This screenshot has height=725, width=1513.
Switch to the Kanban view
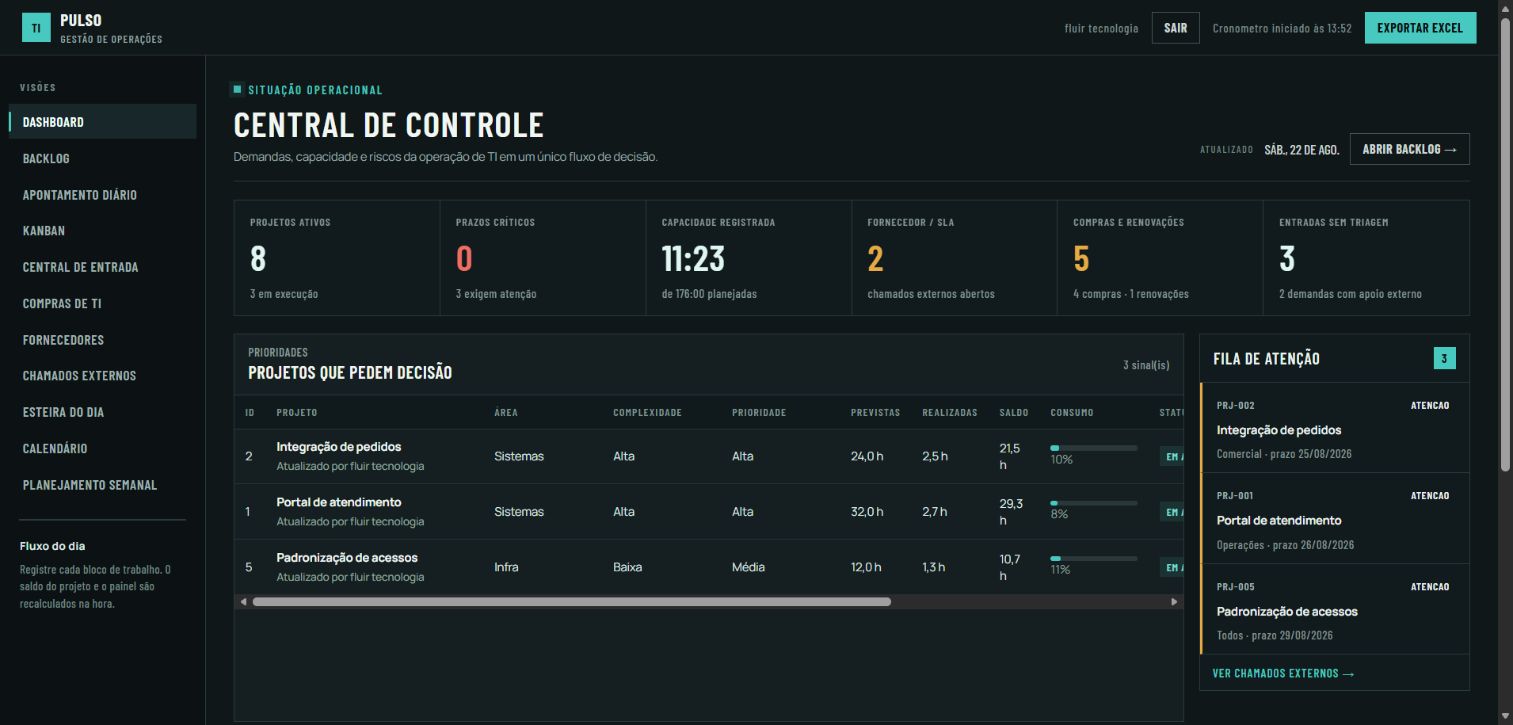coord(103,231)
